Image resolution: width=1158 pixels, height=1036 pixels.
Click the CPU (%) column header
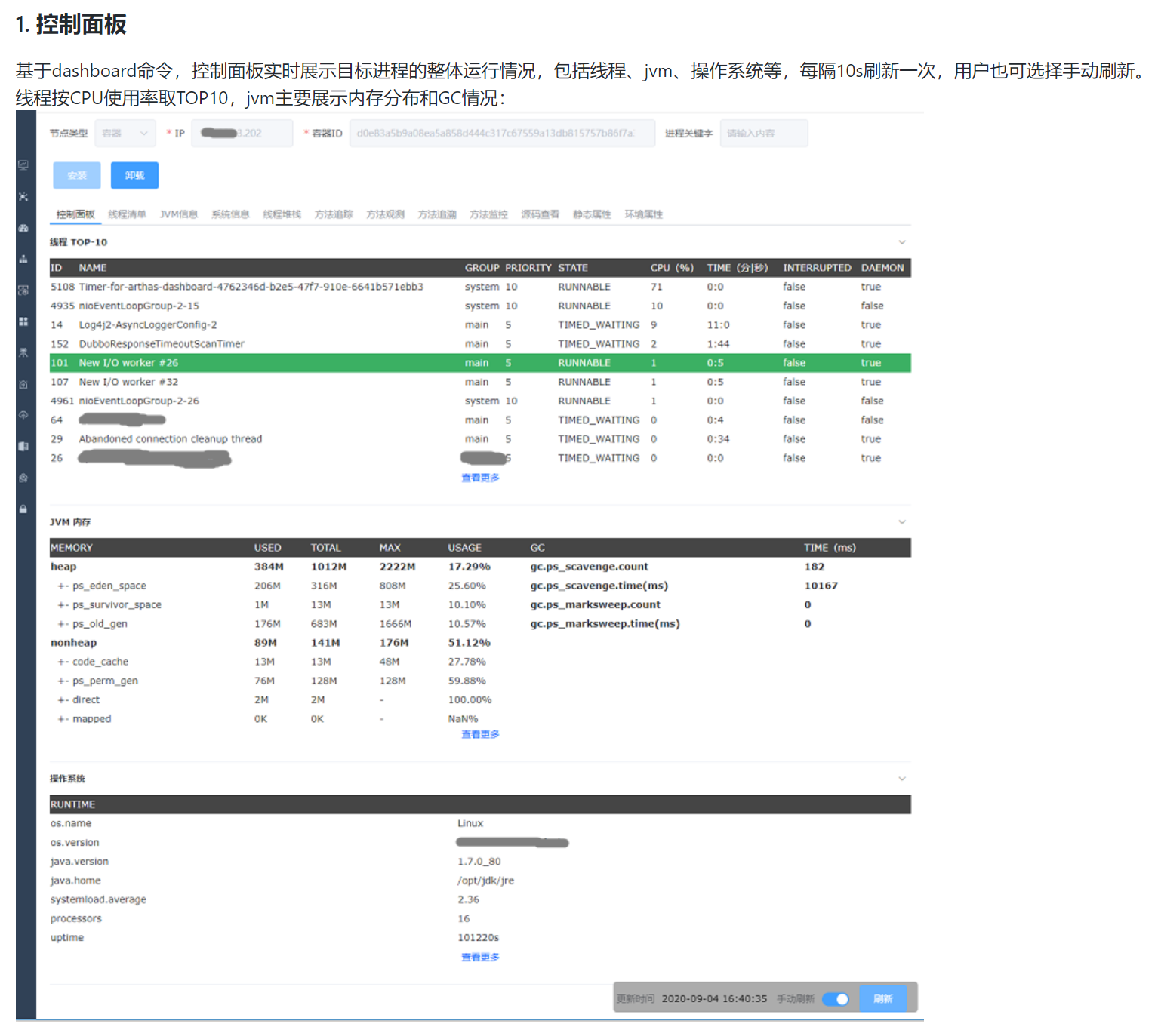pos(672,268)
